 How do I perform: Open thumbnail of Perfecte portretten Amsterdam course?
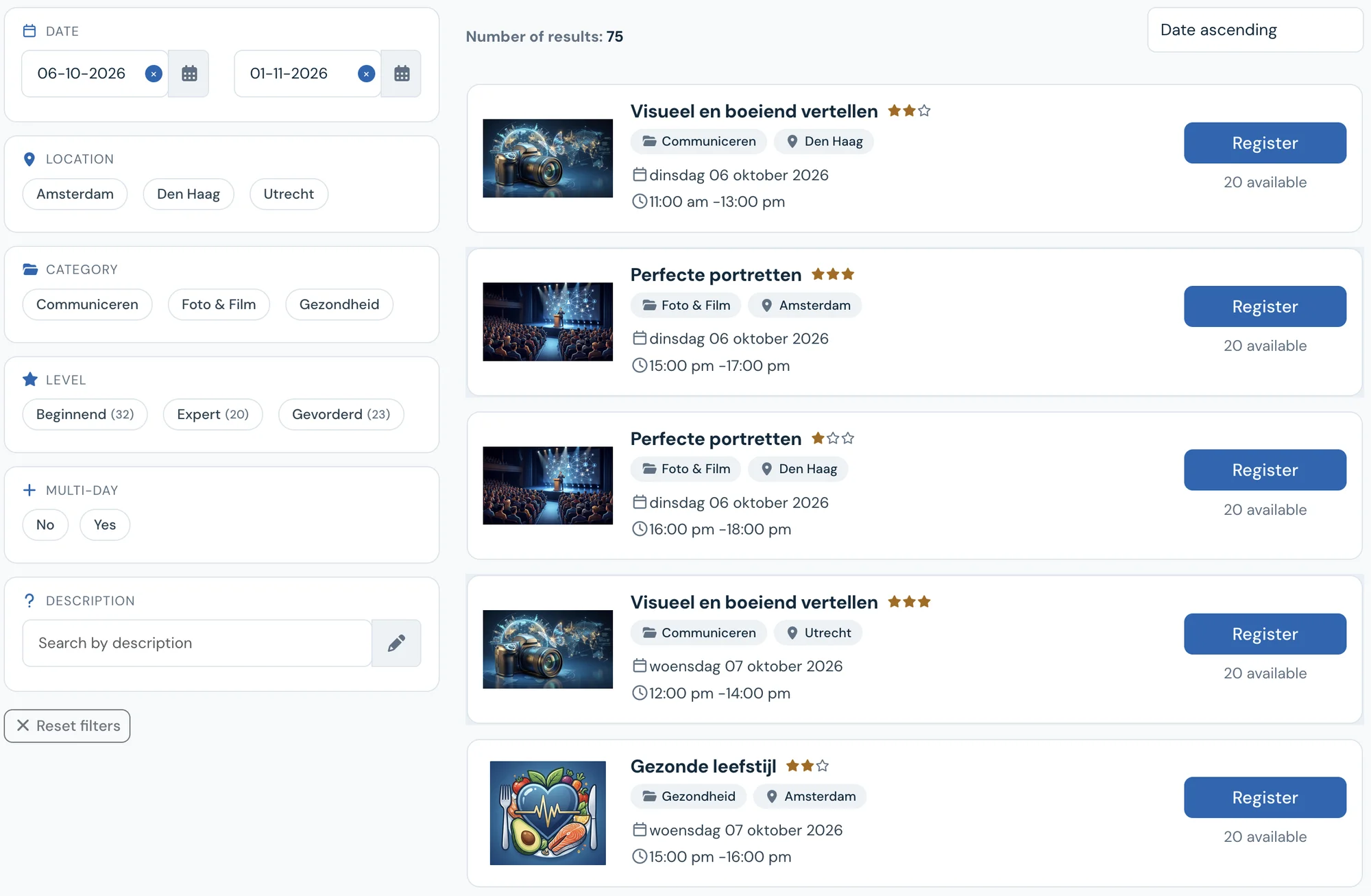[x=548, y=322]
